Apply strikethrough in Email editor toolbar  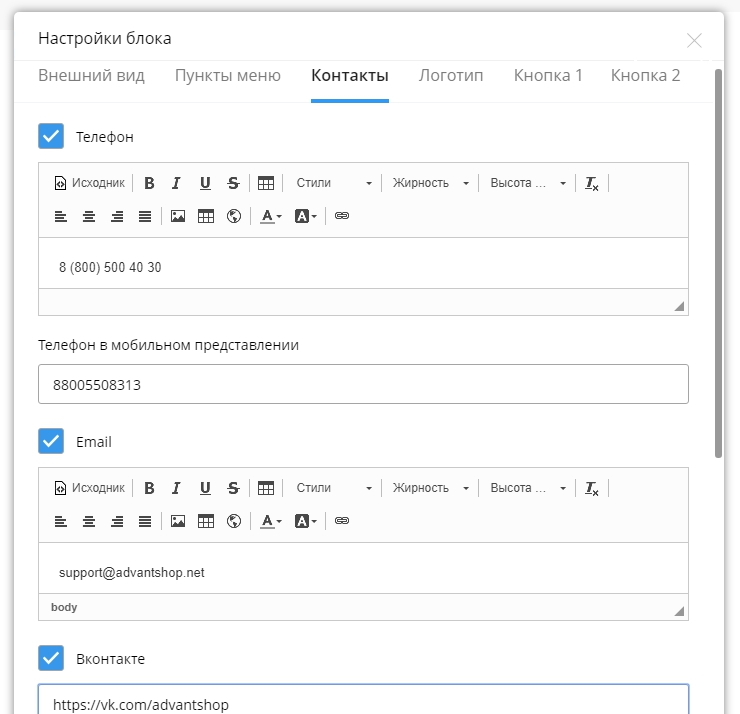click(x=233, y=488)
